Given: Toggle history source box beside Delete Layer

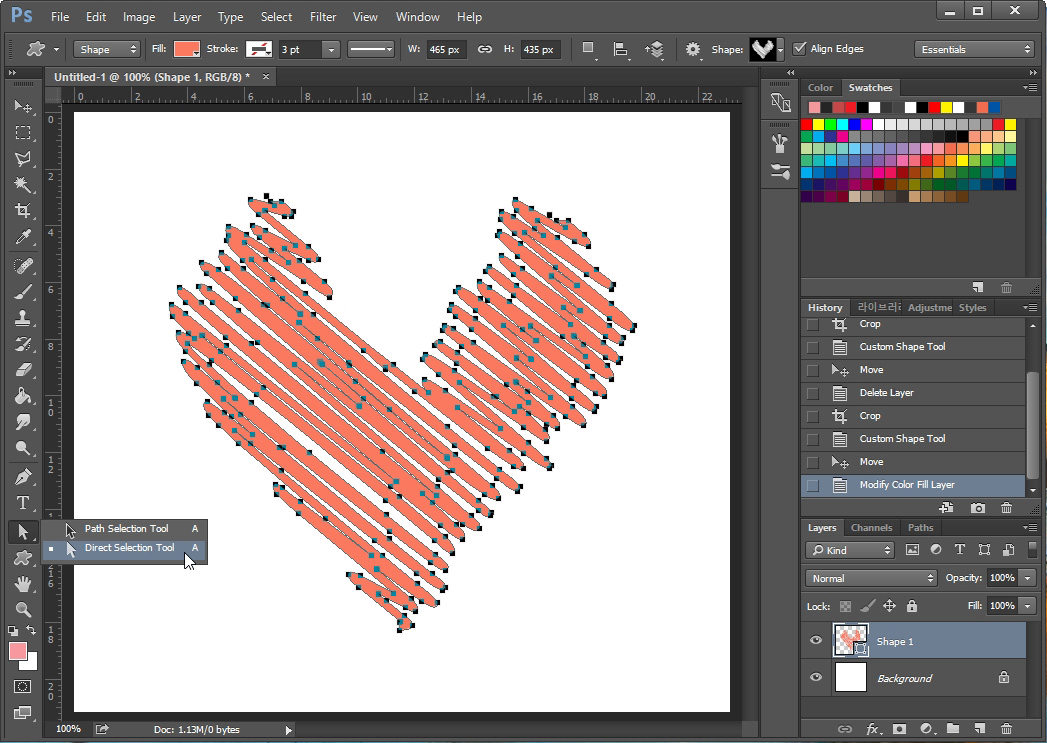Looking at the screenshot, I should (813, 393).
